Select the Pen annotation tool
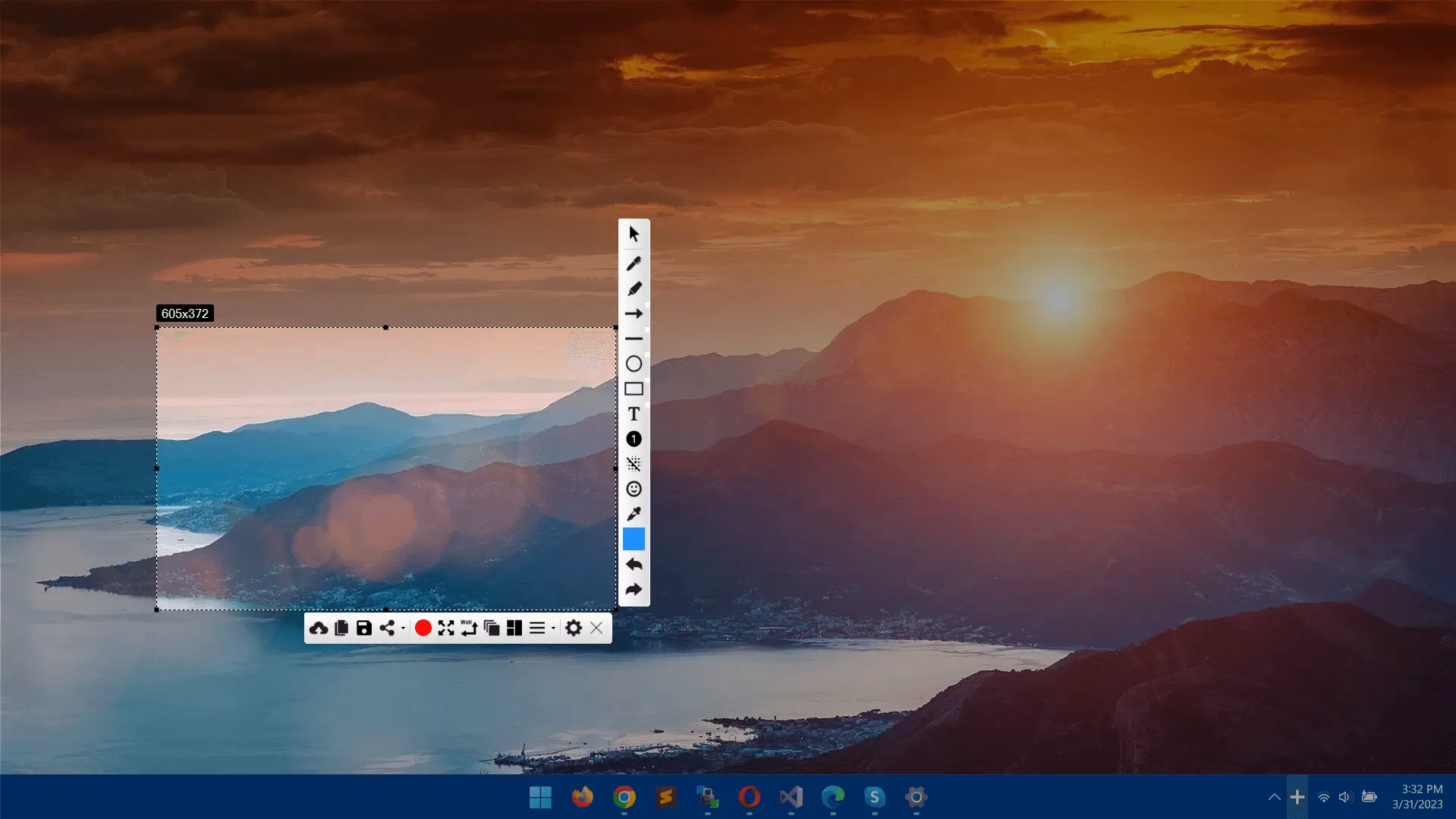Screen dimensions: 1456x819 [x=634, y=263]
